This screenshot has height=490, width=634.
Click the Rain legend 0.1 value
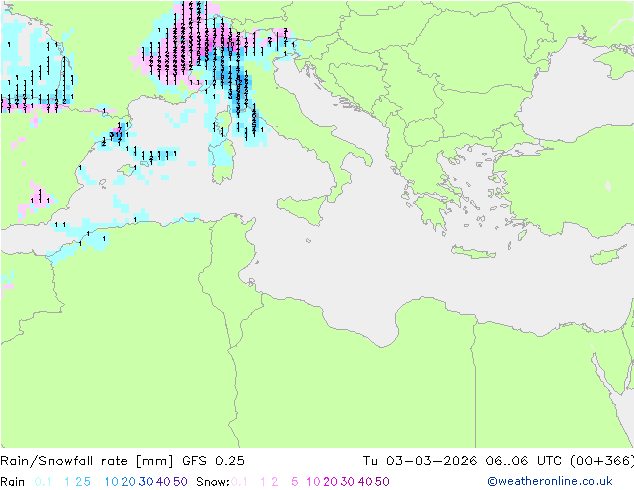[x=43, y=482]
